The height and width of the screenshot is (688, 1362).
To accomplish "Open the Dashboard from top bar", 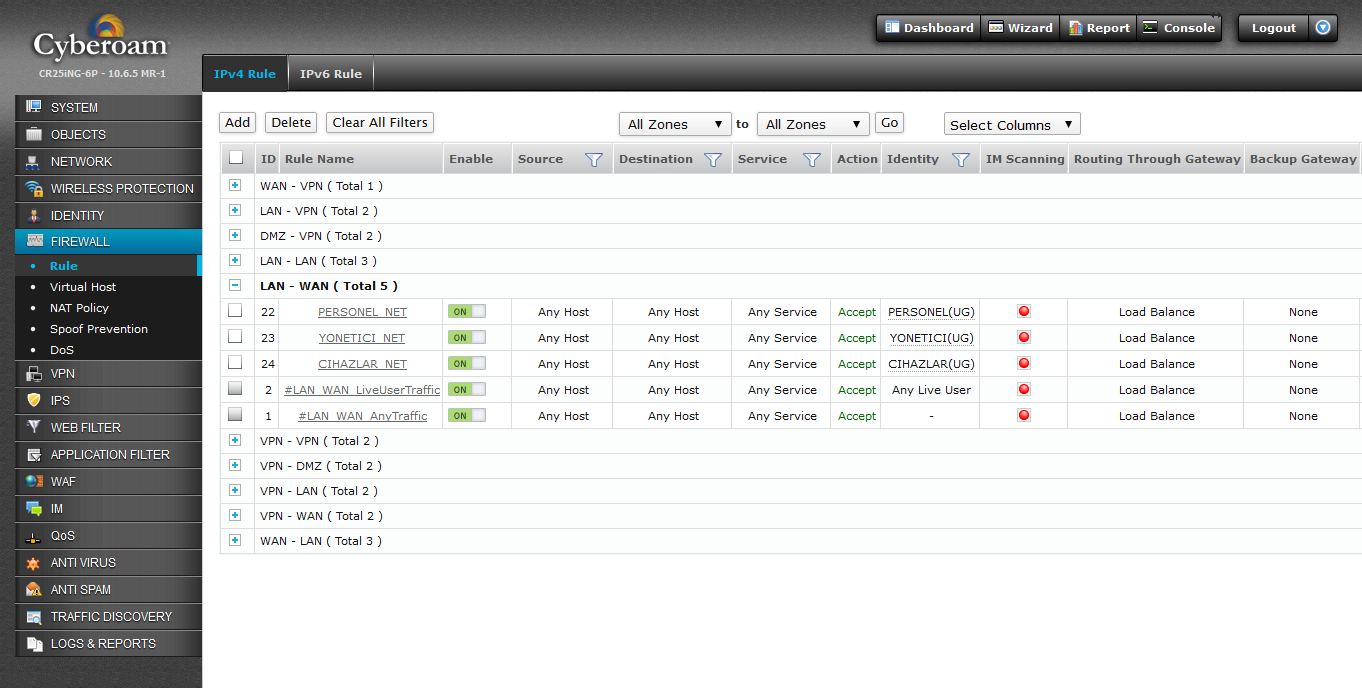I will (928, 28).
